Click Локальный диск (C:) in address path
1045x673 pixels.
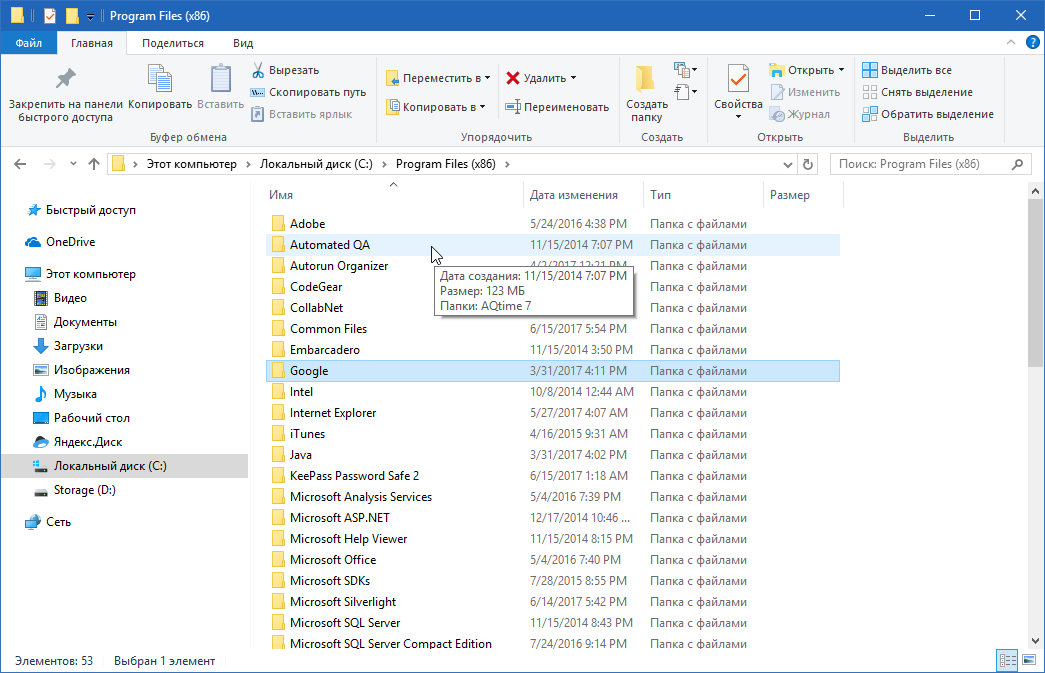click(x=316, y=164)
